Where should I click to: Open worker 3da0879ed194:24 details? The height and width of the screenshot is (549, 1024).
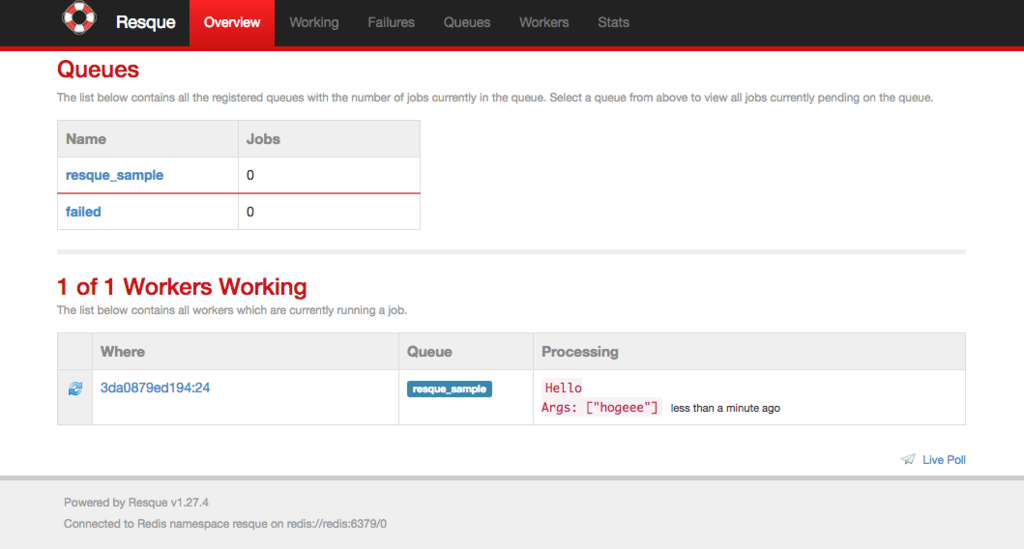click(x=155, y=388)
